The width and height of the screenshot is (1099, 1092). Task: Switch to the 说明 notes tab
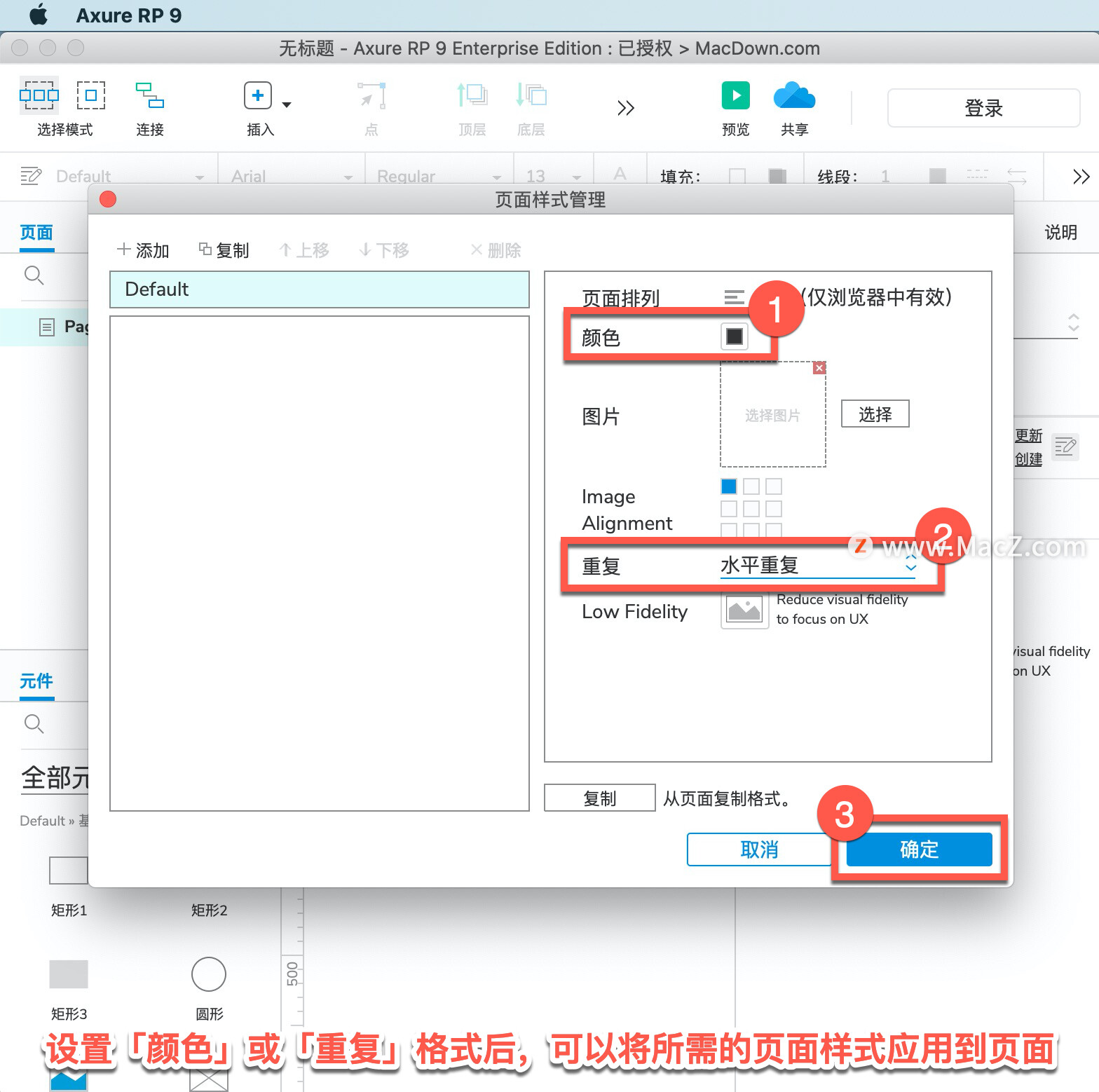pos(1060,232)
